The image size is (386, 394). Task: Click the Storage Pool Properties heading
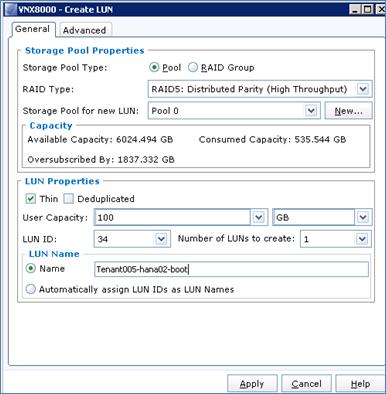point(85,50)
